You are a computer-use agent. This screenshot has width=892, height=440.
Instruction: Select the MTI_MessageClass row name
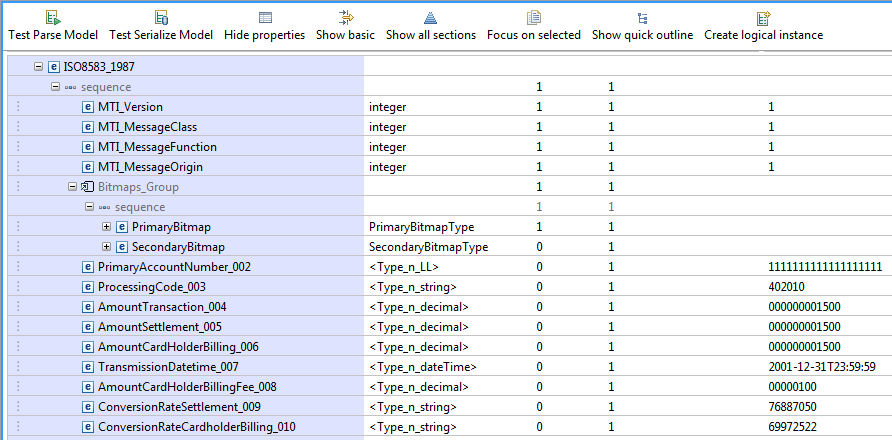pyautogui.click(x=147, y=127)
